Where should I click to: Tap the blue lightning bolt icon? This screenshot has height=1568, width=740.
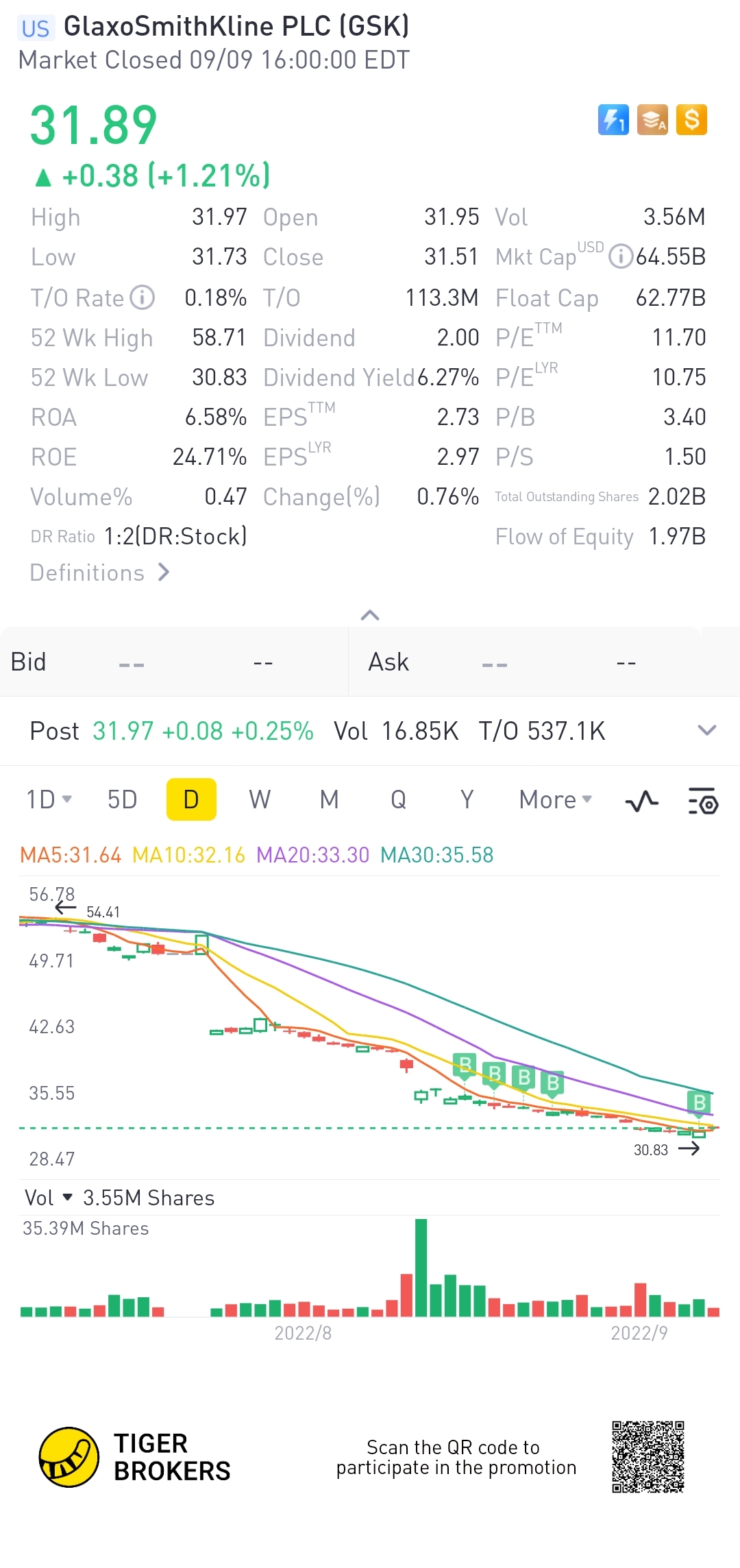(613, 120)
